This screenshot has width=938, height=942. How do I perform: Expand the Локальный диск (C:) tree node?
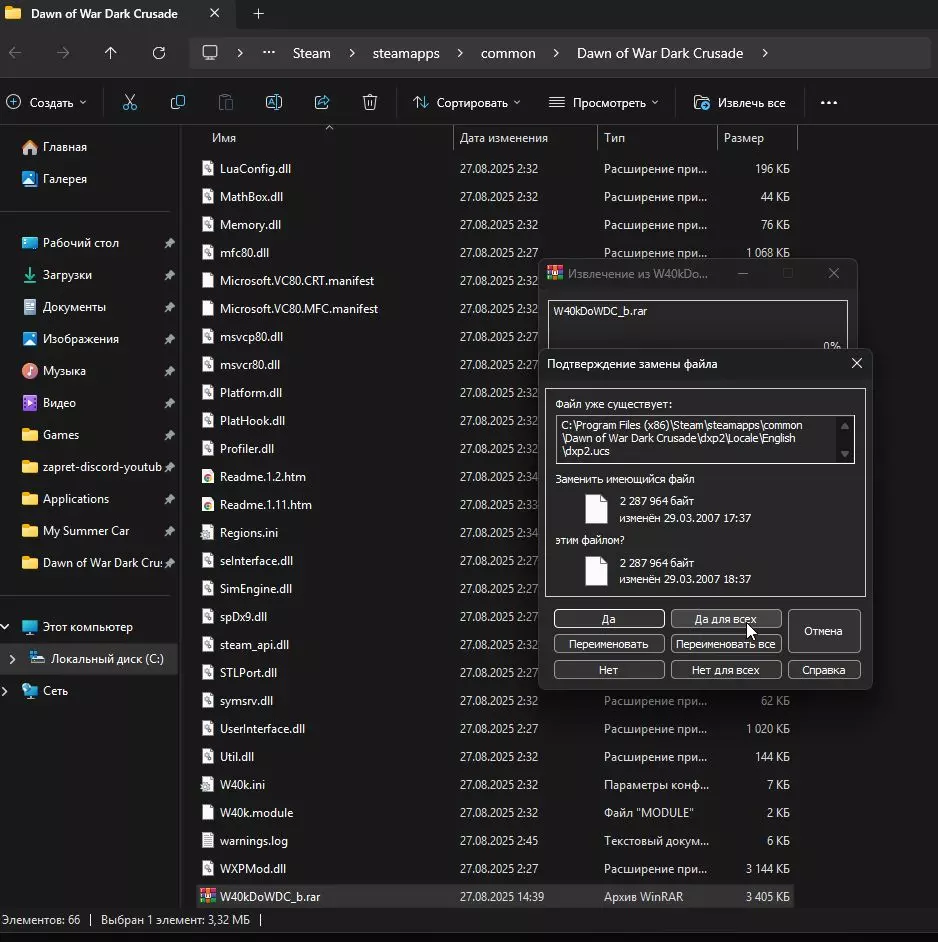pyautogui.click(x=12, y=659)
